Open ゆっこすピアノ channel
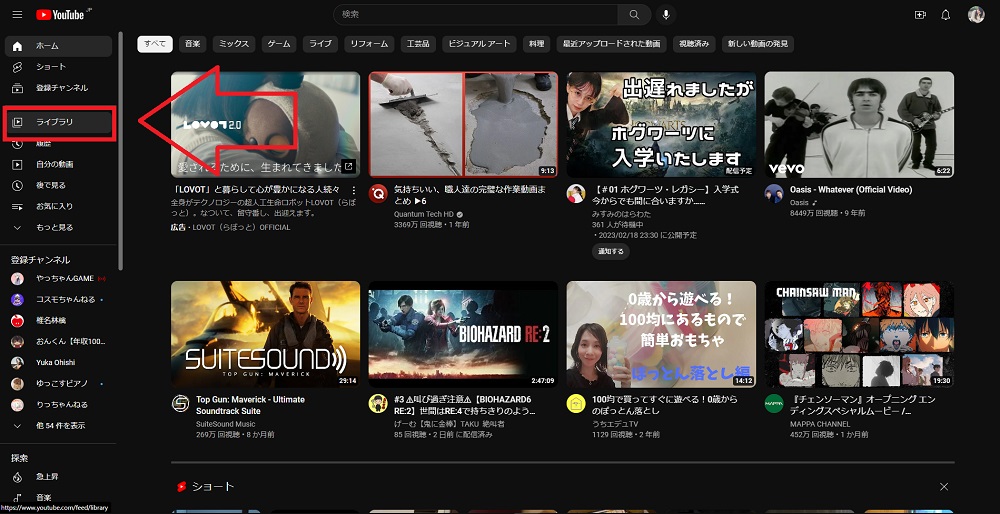 59,383
